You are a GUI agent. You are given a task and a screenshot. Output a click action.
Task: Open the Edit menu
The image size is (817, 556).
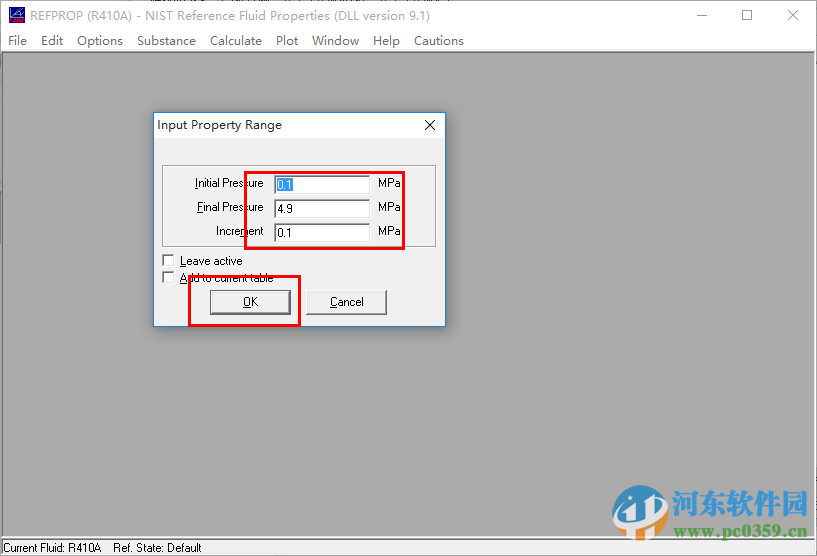pos(52,41)
